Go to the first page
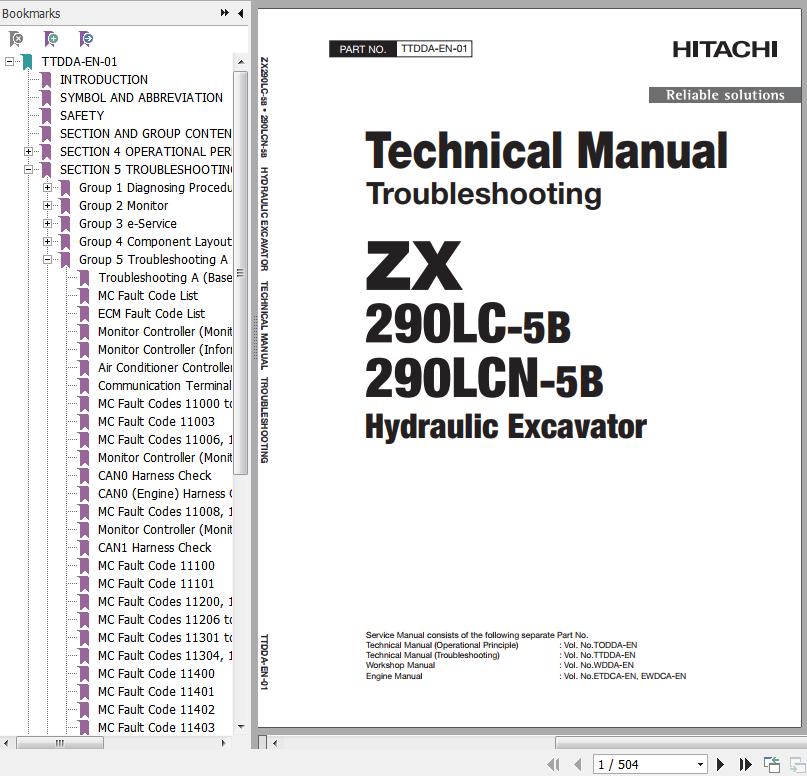The width and height of the screenshot is (807, 776). [x=554, y=764]
